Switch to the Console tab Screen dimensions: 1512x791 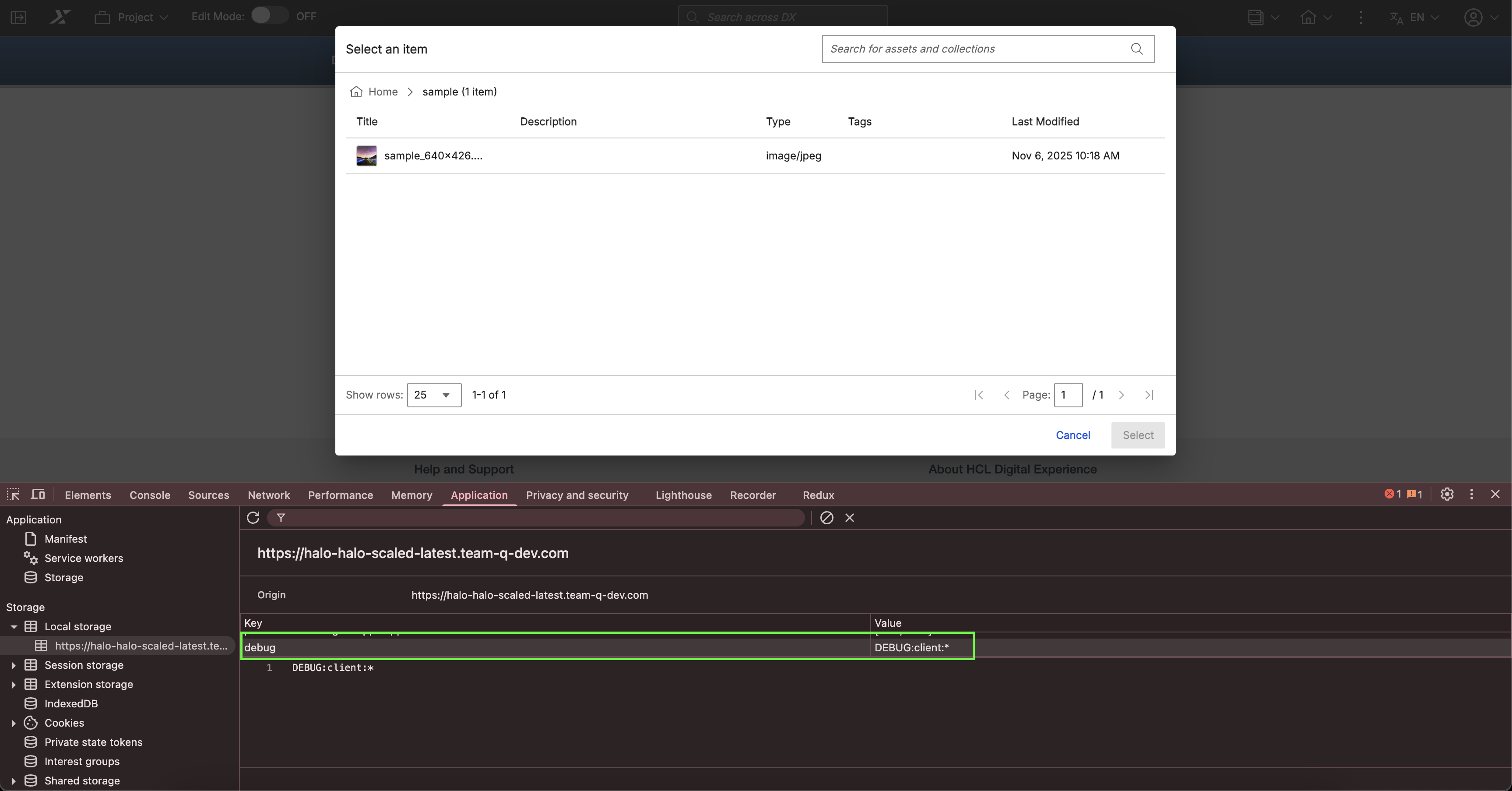click(x=150, y=495)
